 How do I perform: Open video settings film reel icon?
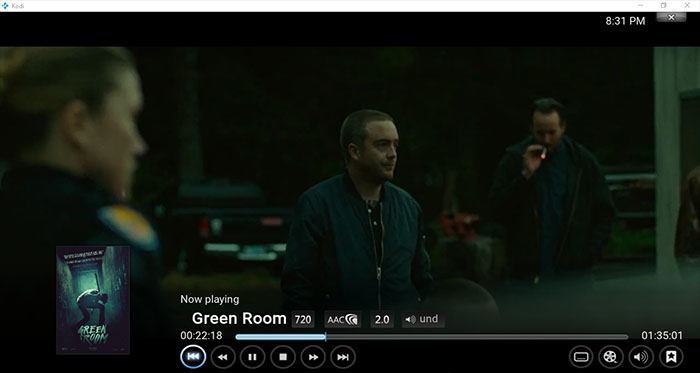click(x=611, y=357)
